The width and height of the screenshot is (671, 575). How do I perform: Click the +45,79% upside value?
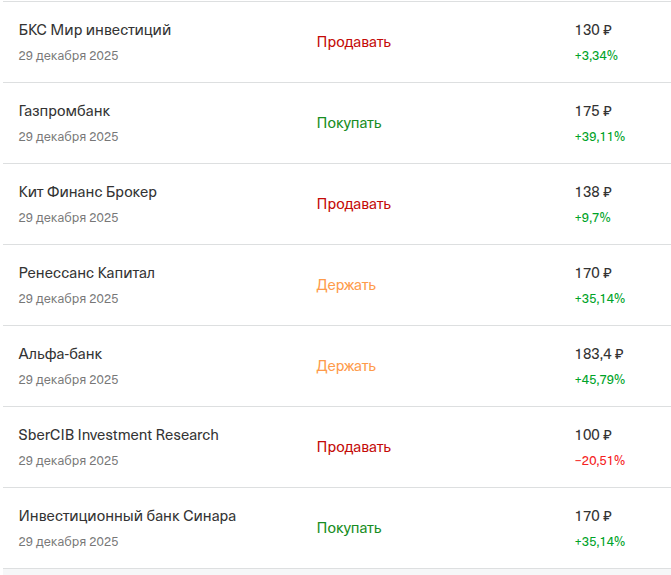pyautogui.click(x=600, y=380)
